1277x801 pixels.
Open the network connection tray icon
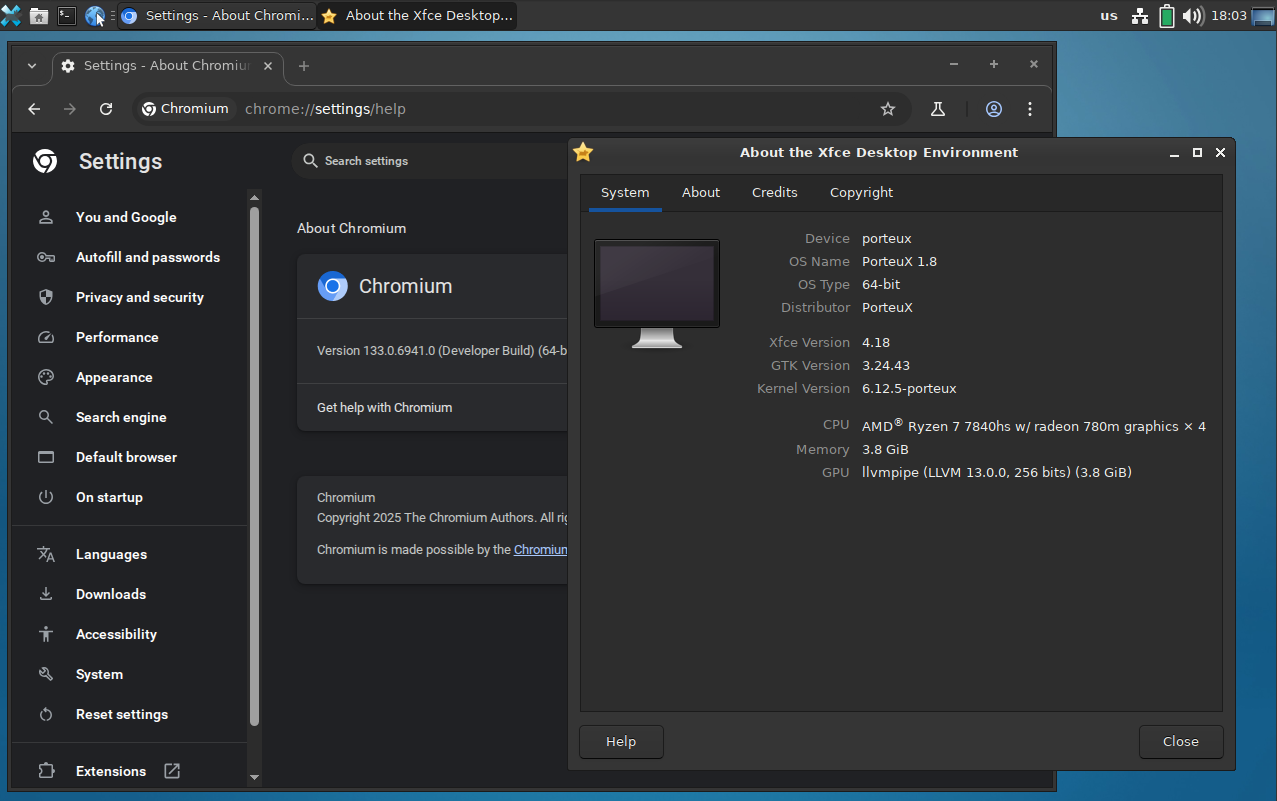[1139, 15]
